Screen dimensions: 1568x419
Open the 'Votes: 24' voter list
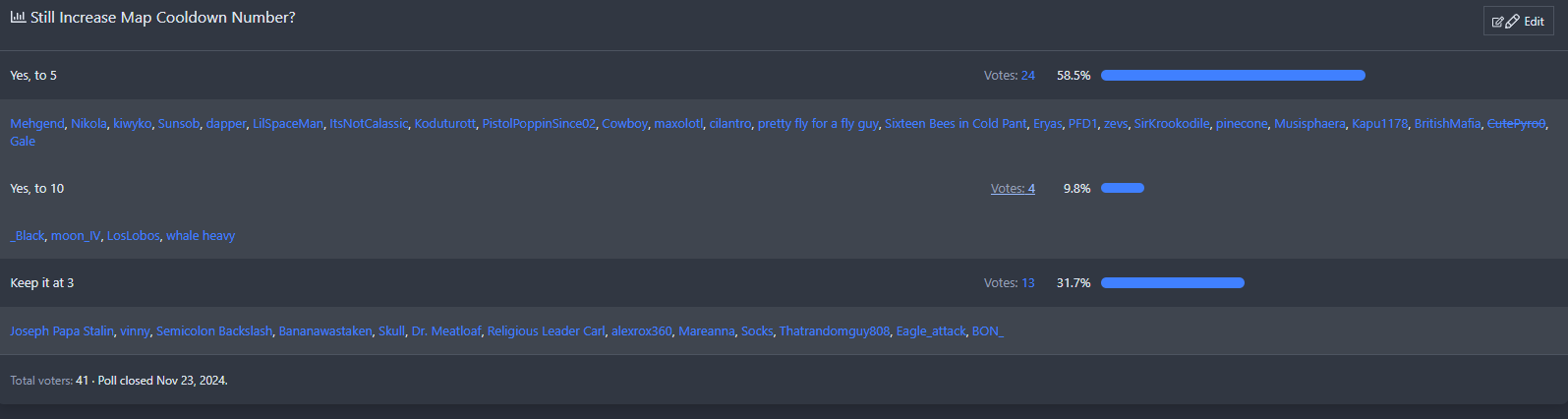(x=1010, y=76)
